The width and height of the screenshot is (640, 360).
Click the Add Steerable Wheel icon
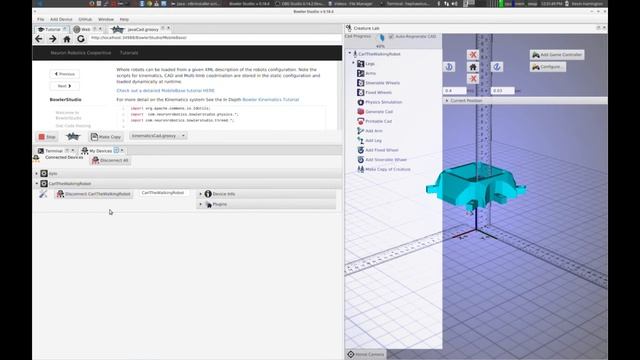(x=360, y=160)
